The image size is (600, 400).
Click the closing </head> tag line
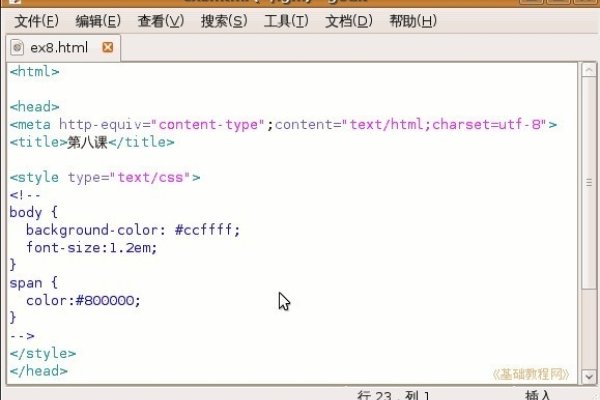point(39,370)
